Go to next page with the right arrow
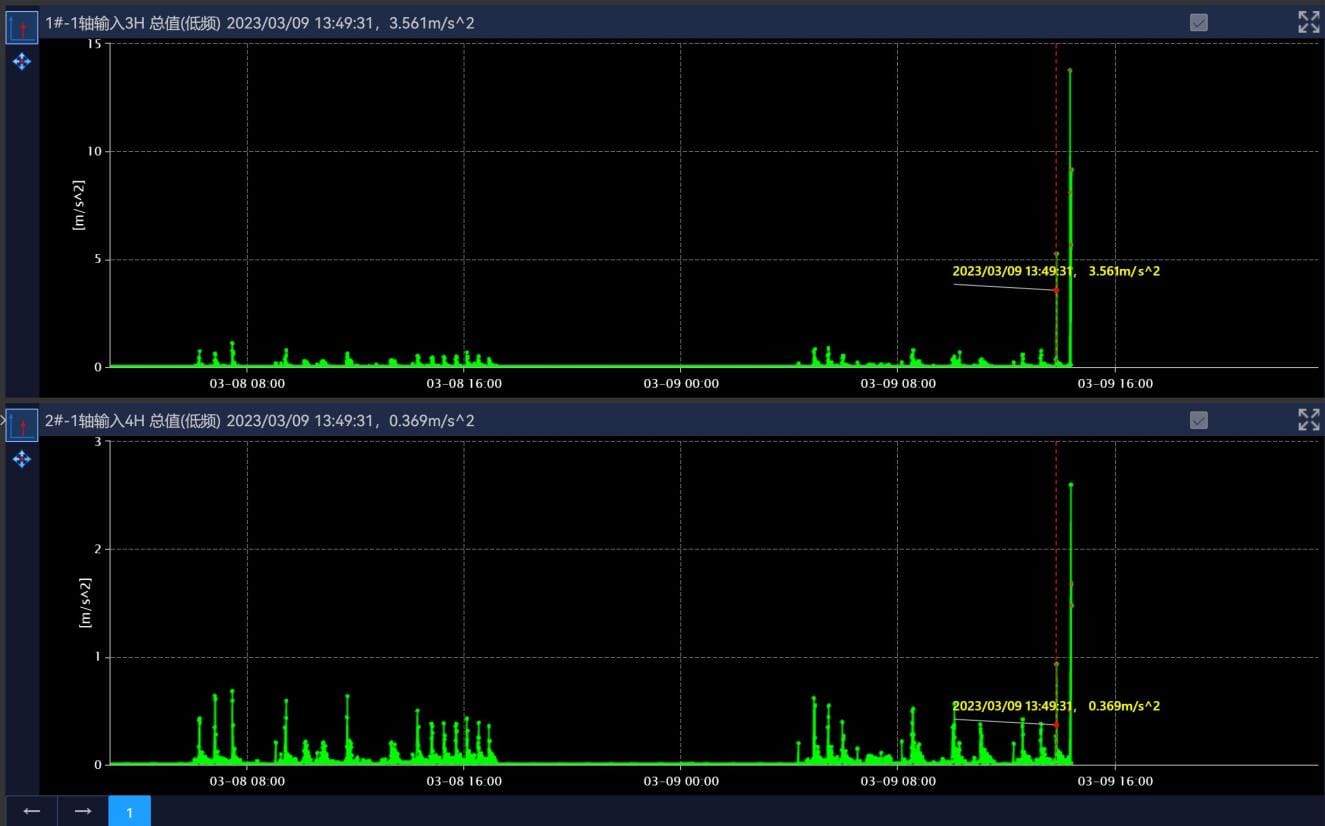The height and width of the screenshot is (826, 1325). click(x=83, y=811)
